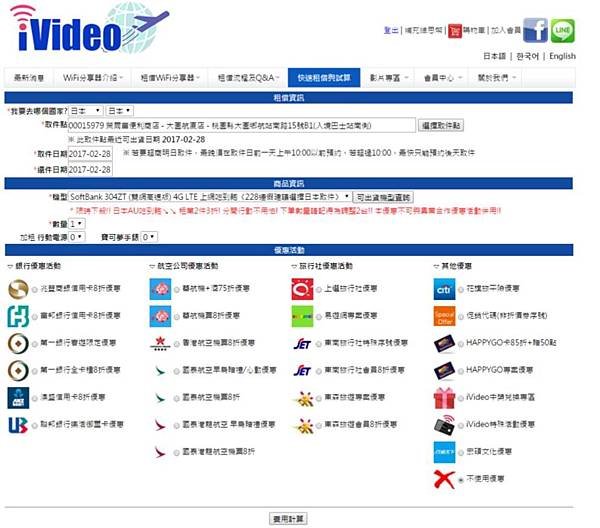Click the Cathay Dragon logo beside 國泰港龍航空機票8折
600x528 pixels.
[x=160, y=452]
